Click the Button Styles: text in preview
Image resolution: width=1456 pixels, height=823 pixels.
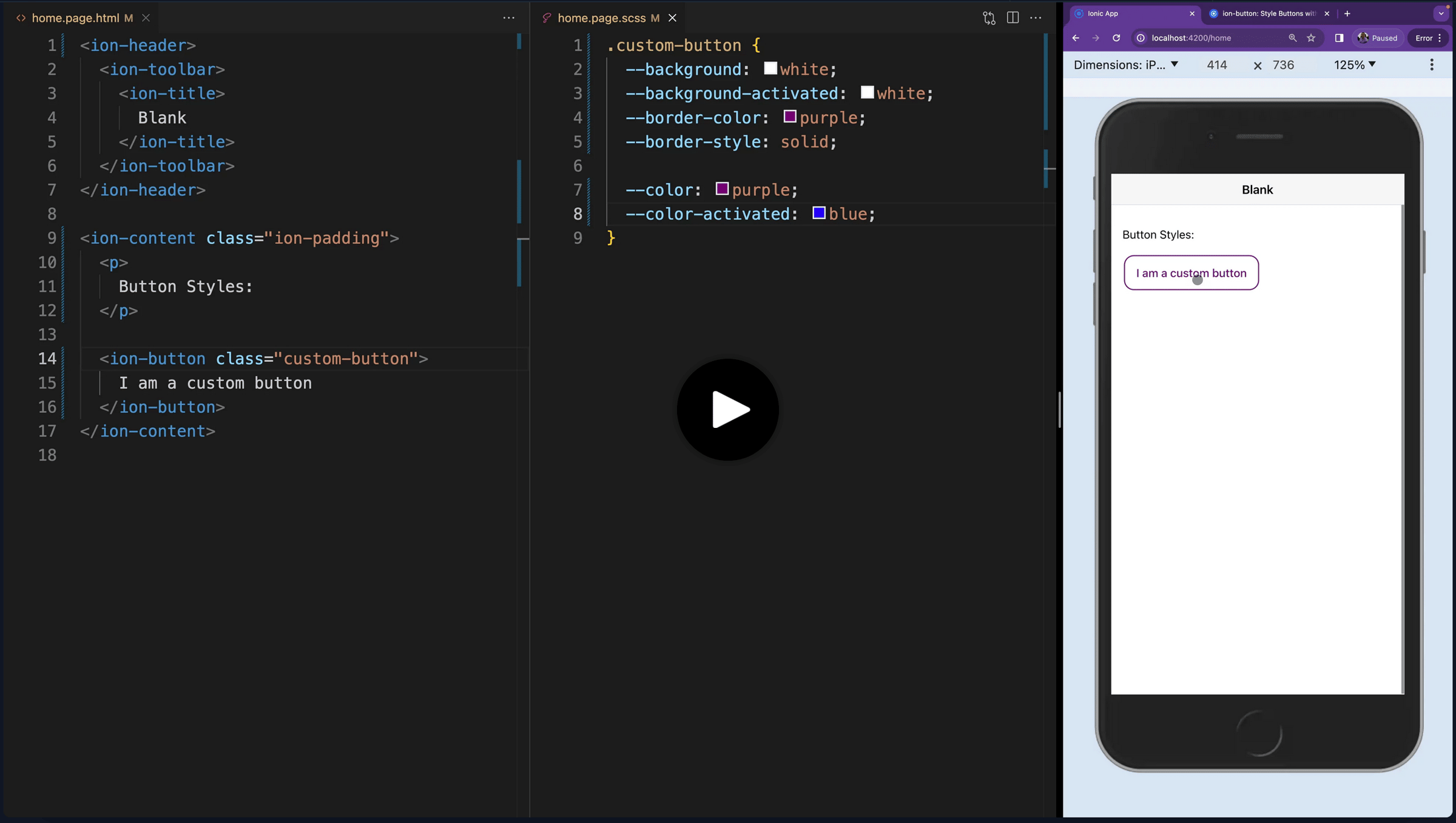(1158, 235)
